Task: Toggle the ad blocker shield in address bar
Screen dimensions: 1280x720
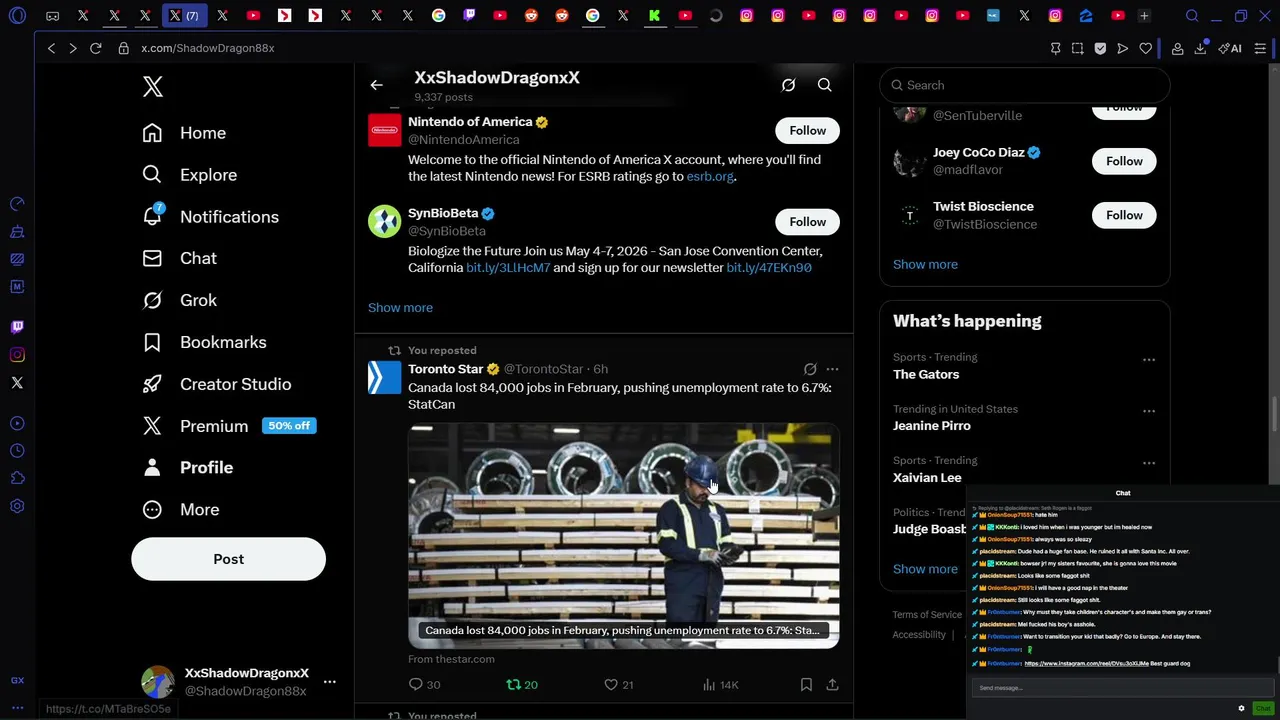Action: click(1100, 48)
